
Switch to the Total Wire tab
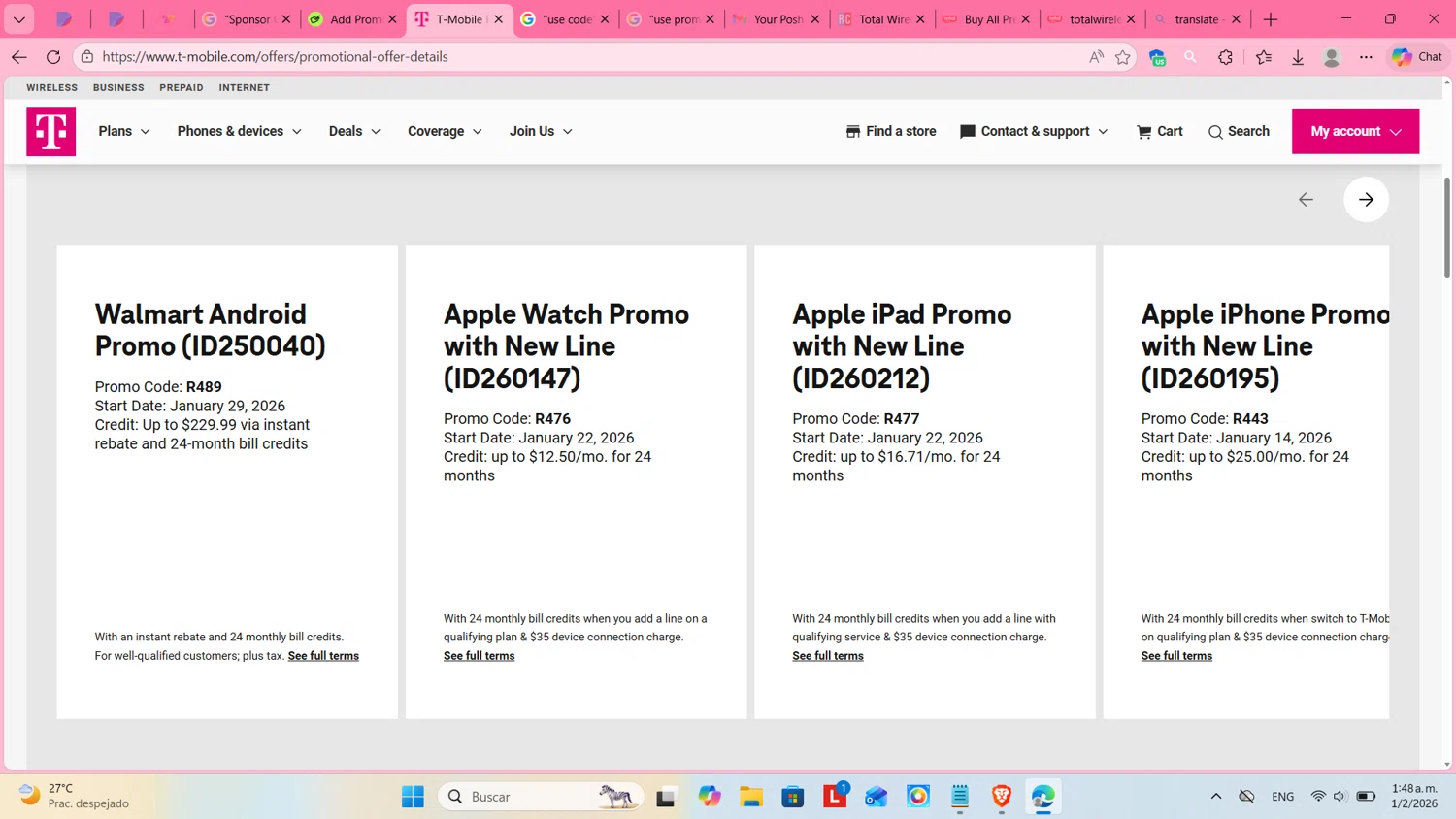[x=882, y=19]
